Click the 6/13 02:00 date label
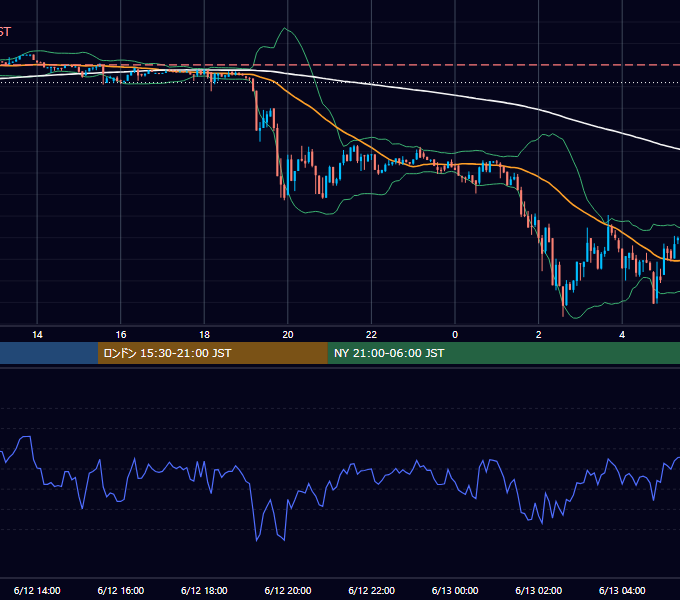Screen dimensions: 680x600 [539, 590]
